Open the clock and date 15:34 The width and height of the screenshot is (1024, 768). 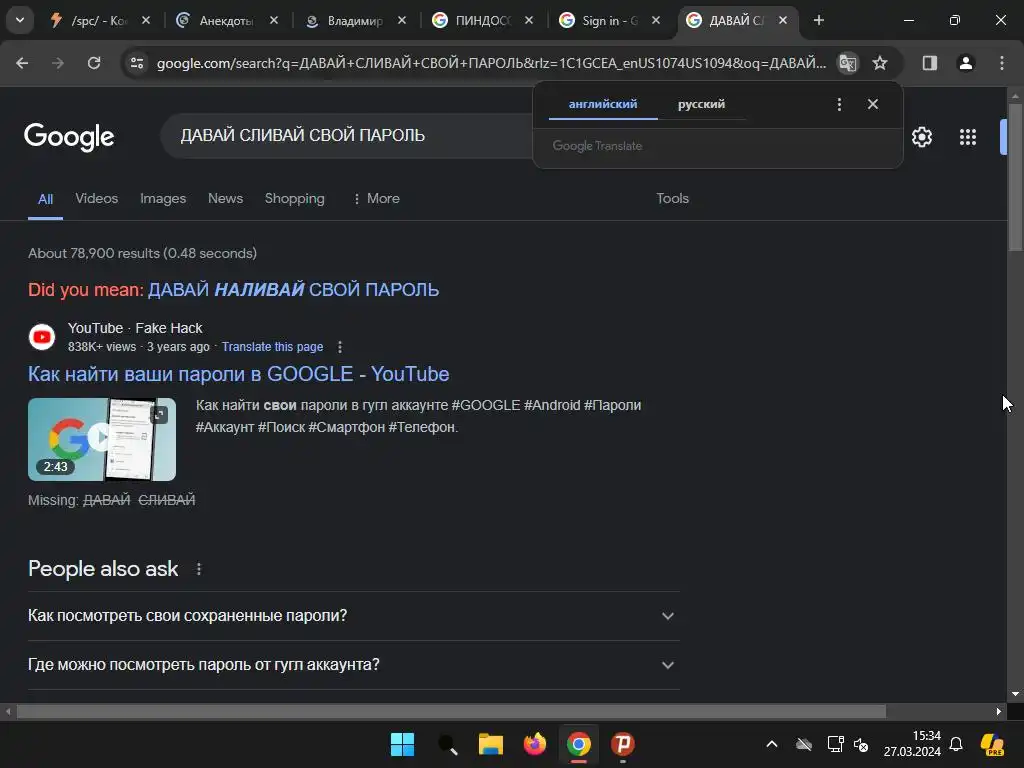pos(912,744)
